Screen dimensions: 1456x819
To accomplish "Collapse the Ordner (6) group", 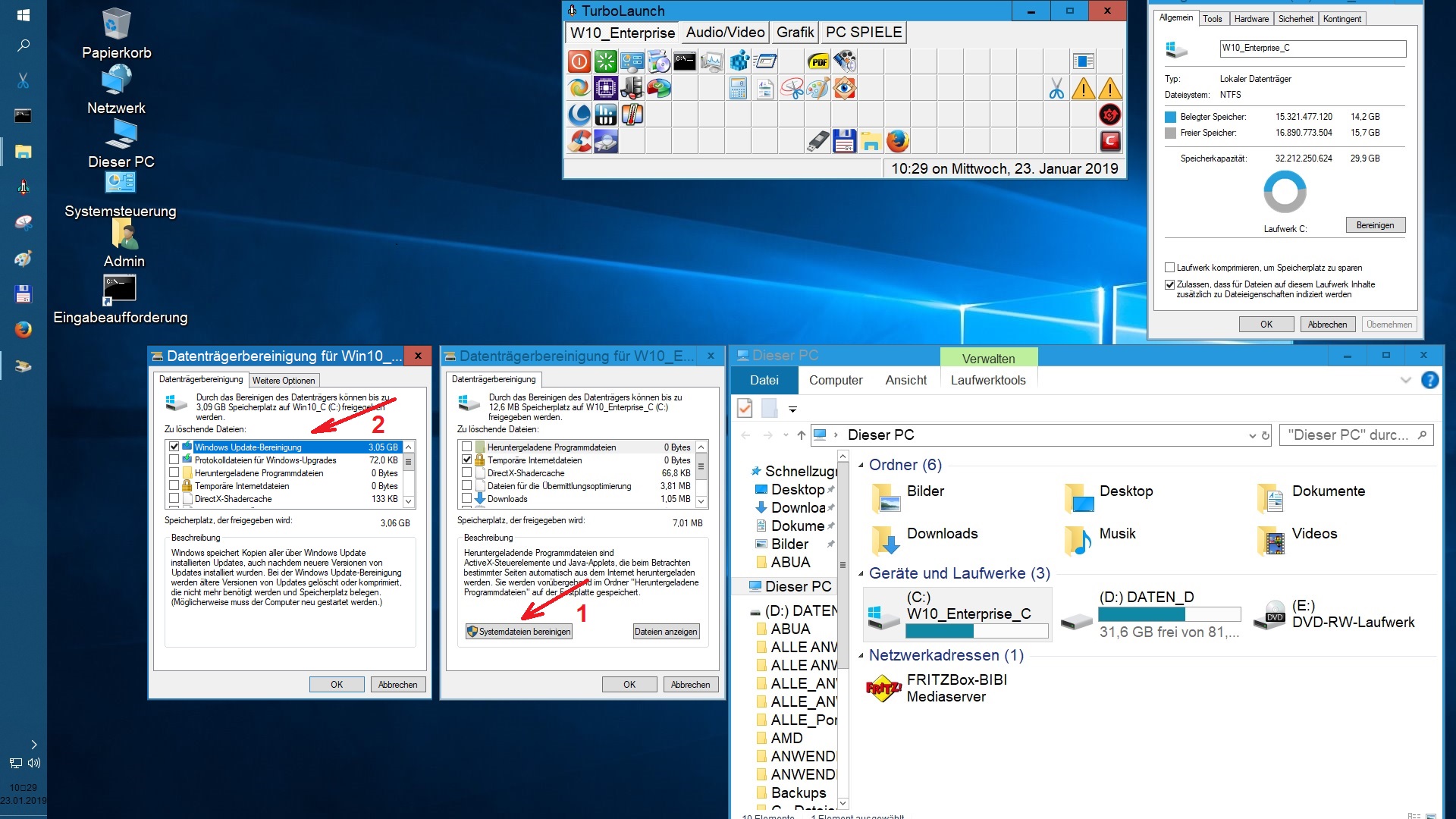I will pyautogui.click(x=861, y=465).
